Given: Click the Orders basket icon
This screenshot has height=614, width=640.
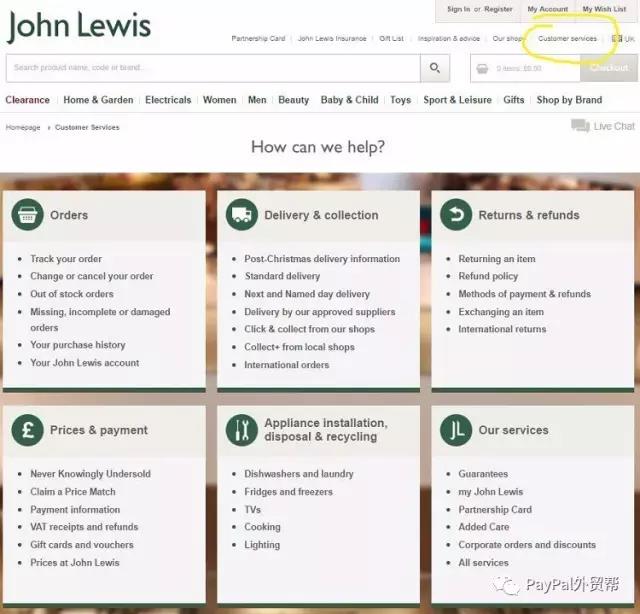Looking at the screenshot, I should click(x=27, y=215).
